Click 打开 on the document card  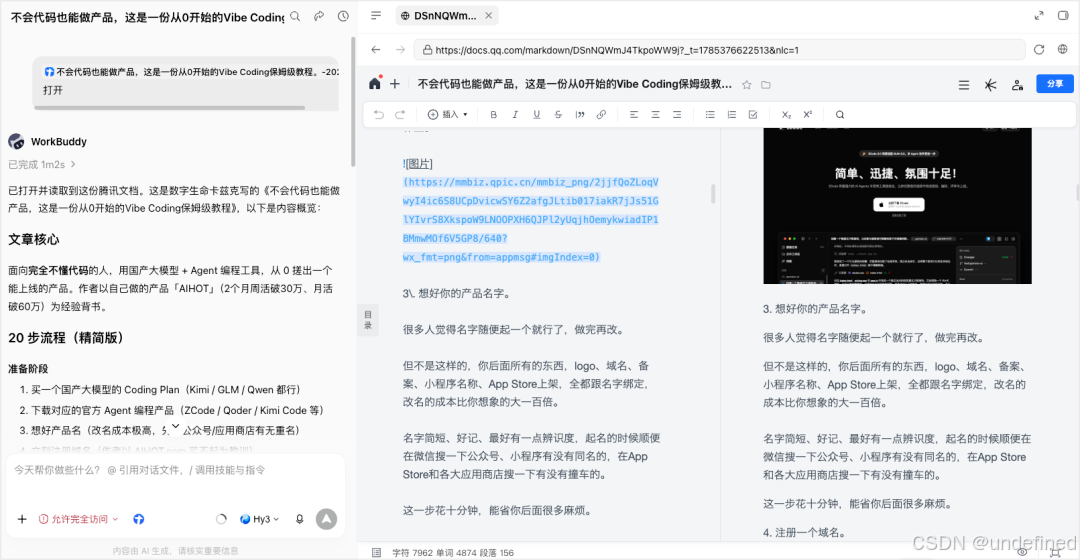click(53, 90)
